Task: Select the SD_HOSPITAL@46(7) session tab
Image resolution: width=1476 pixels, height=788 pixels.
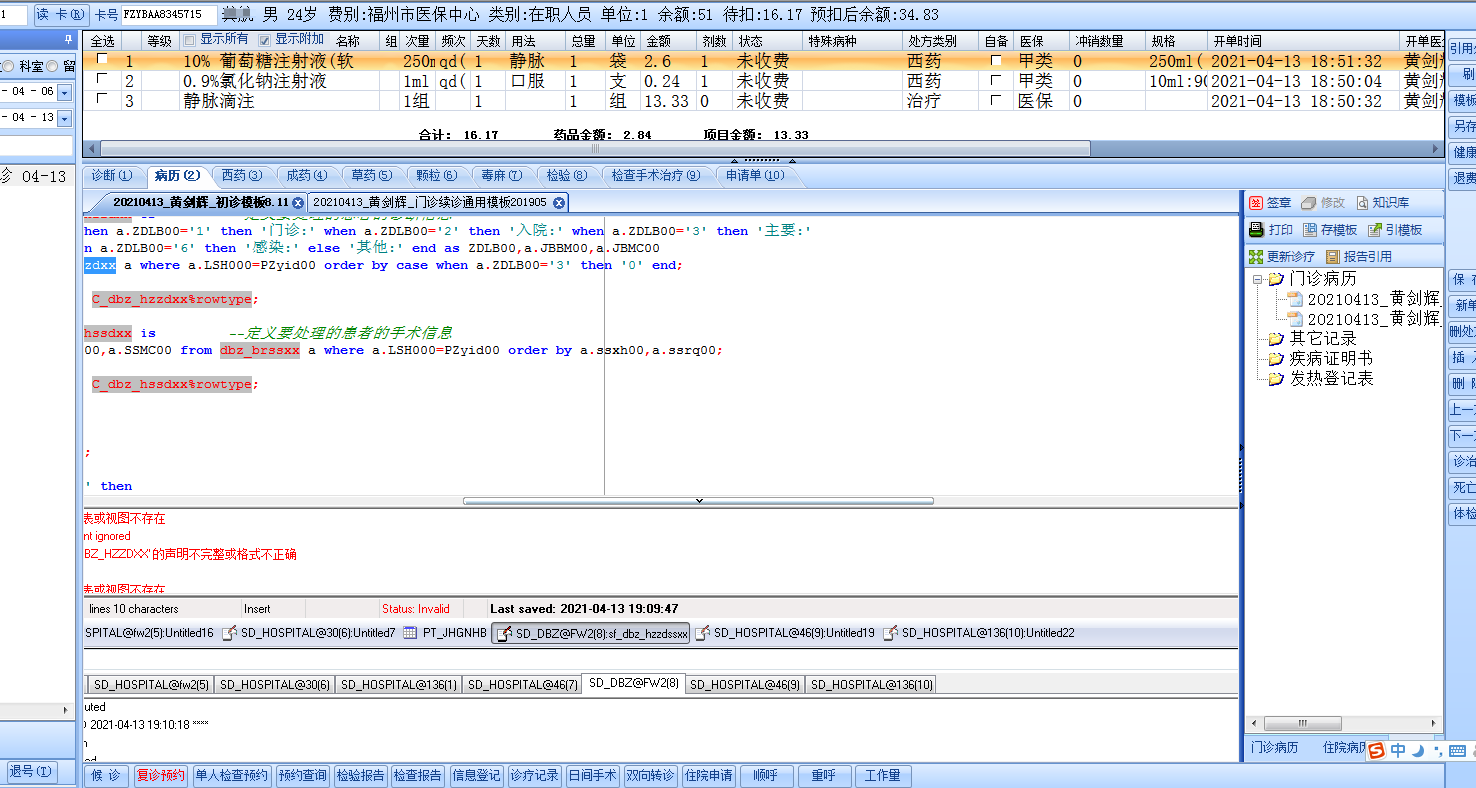Action: pyautogui.click(x=522, y=685)
